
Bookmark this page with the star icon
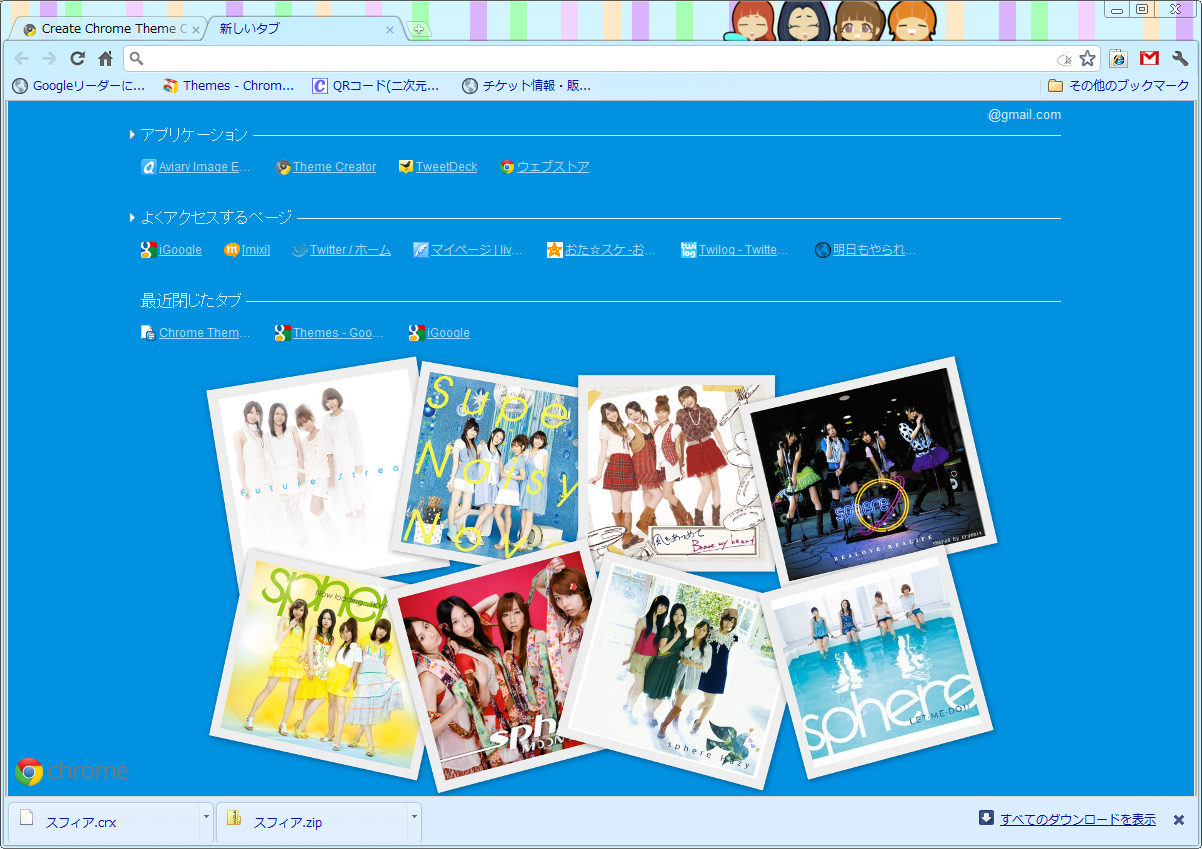pos(1087,58)
